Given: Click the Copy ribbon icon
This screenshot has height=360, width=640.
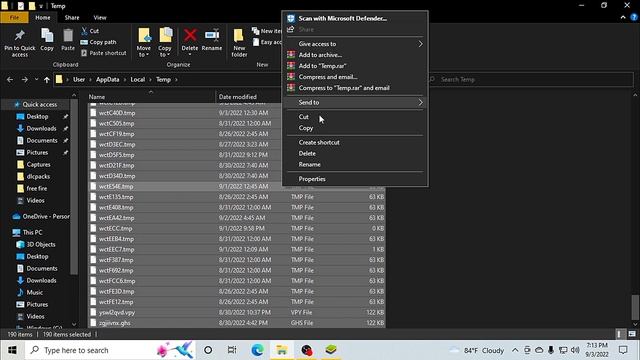Looking at the screenshot, I should coord(47,40).
